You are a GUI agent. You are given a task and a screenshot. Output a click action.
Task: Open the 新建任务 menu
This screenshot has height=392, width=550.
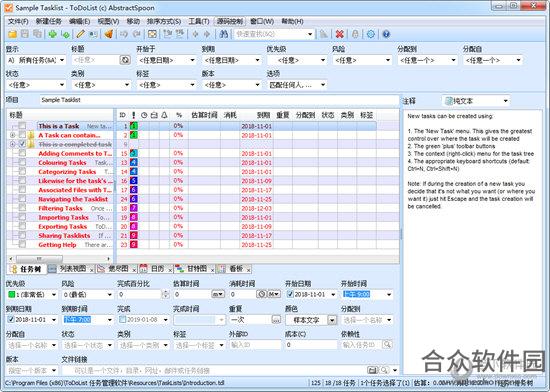pyautogui.click(x=49, y=21)
